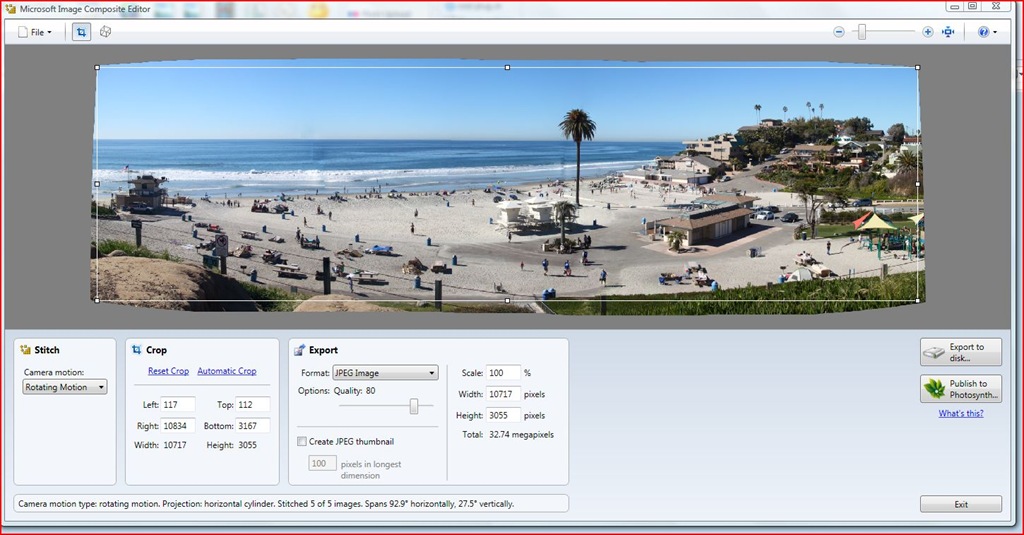1024x535 pixels.
Task: Click the 3D cube orientation tool icon
Action: 105,32
